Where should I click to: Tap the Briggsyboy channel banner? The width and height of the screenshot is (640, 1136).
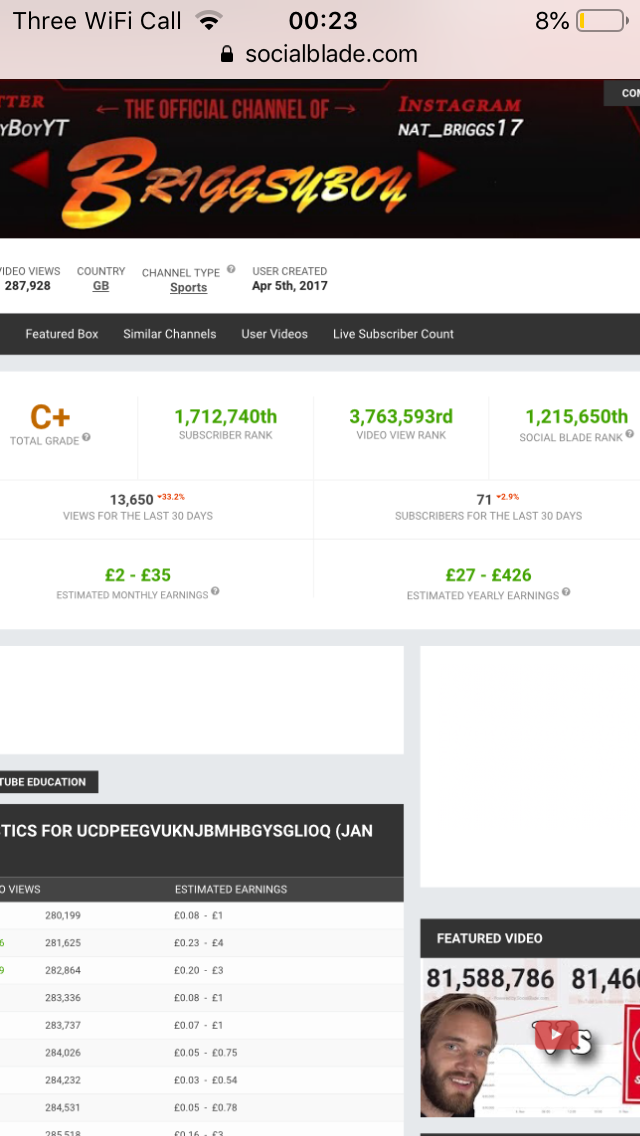click(x=320, y=159)
